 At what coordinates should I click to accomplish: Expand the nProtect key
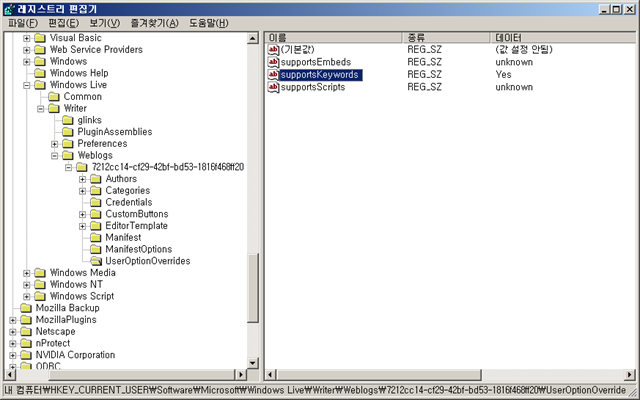click(13, 344)
